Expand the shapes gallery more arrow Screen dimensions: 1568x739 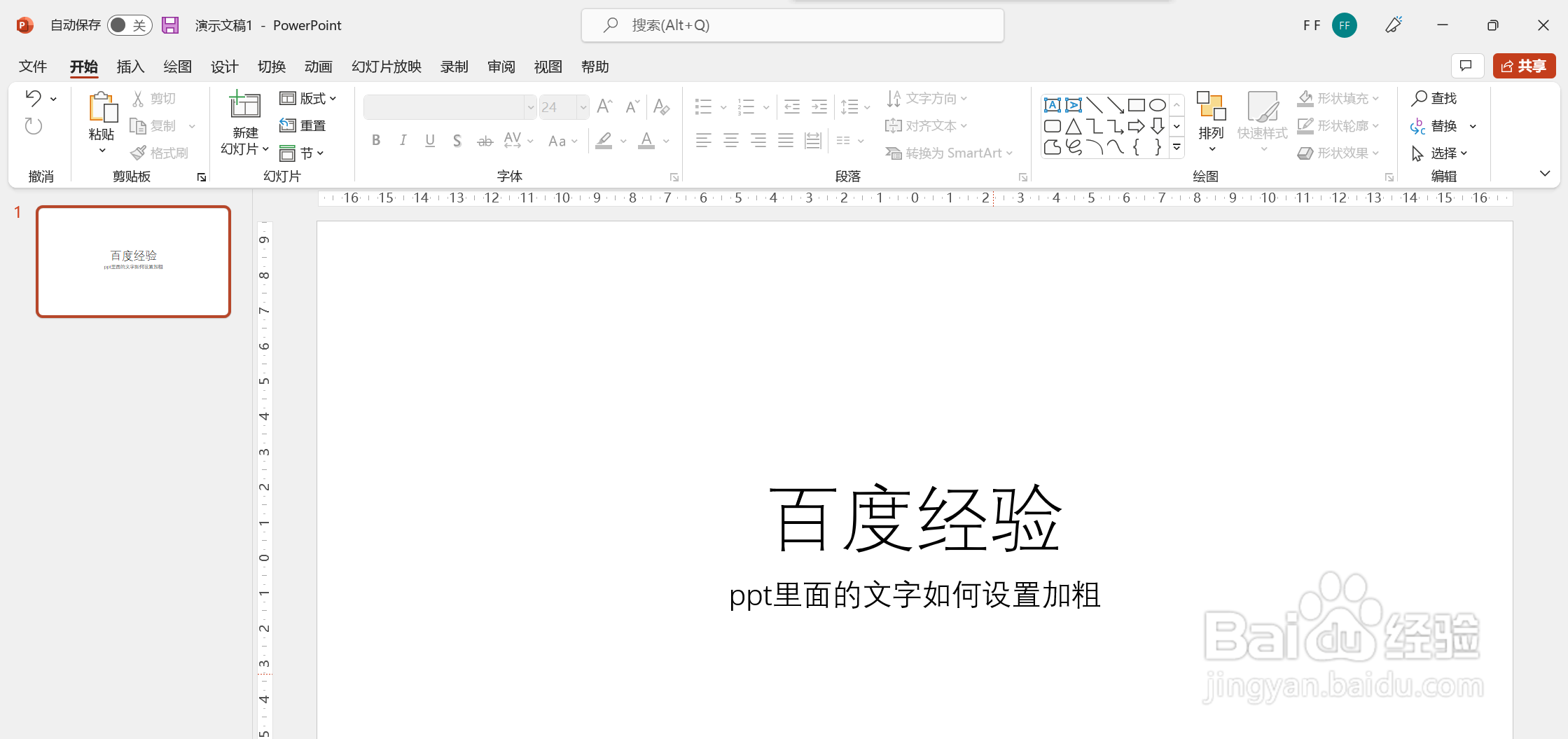pos(1177,147)
